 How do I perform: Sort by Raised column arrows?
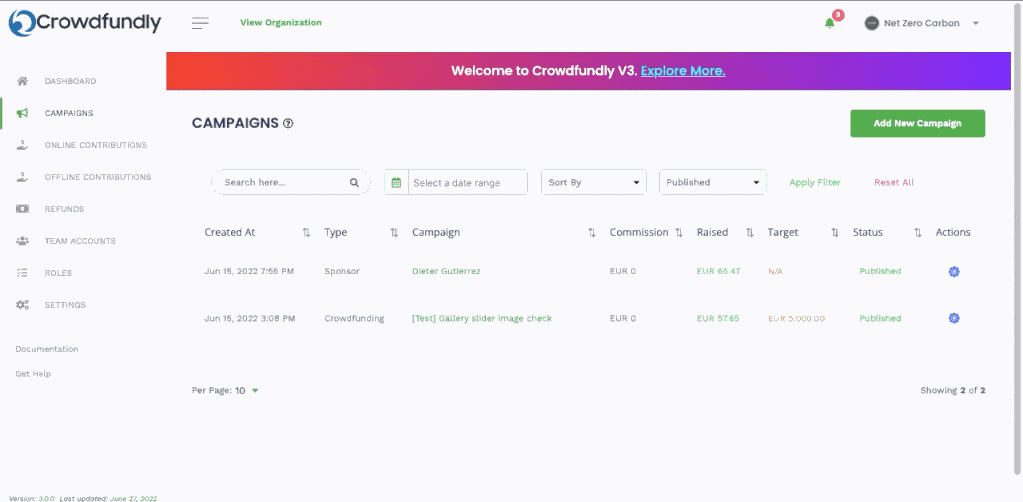(x=750, y=232)
